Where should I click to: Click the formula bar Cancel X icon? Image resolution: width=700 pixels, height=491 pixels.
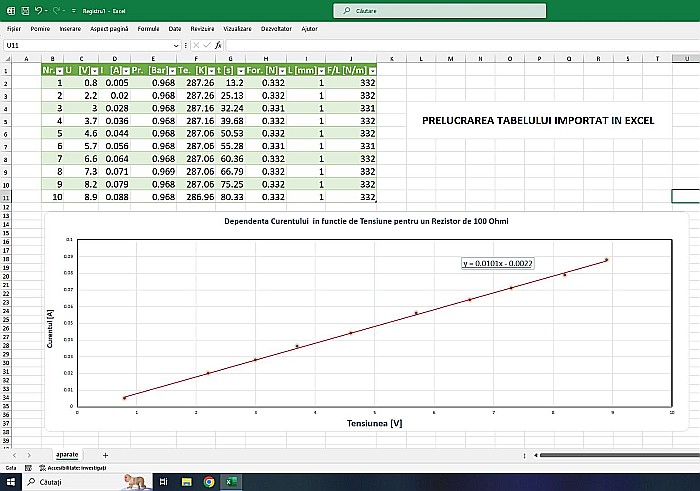pos(196,45)
